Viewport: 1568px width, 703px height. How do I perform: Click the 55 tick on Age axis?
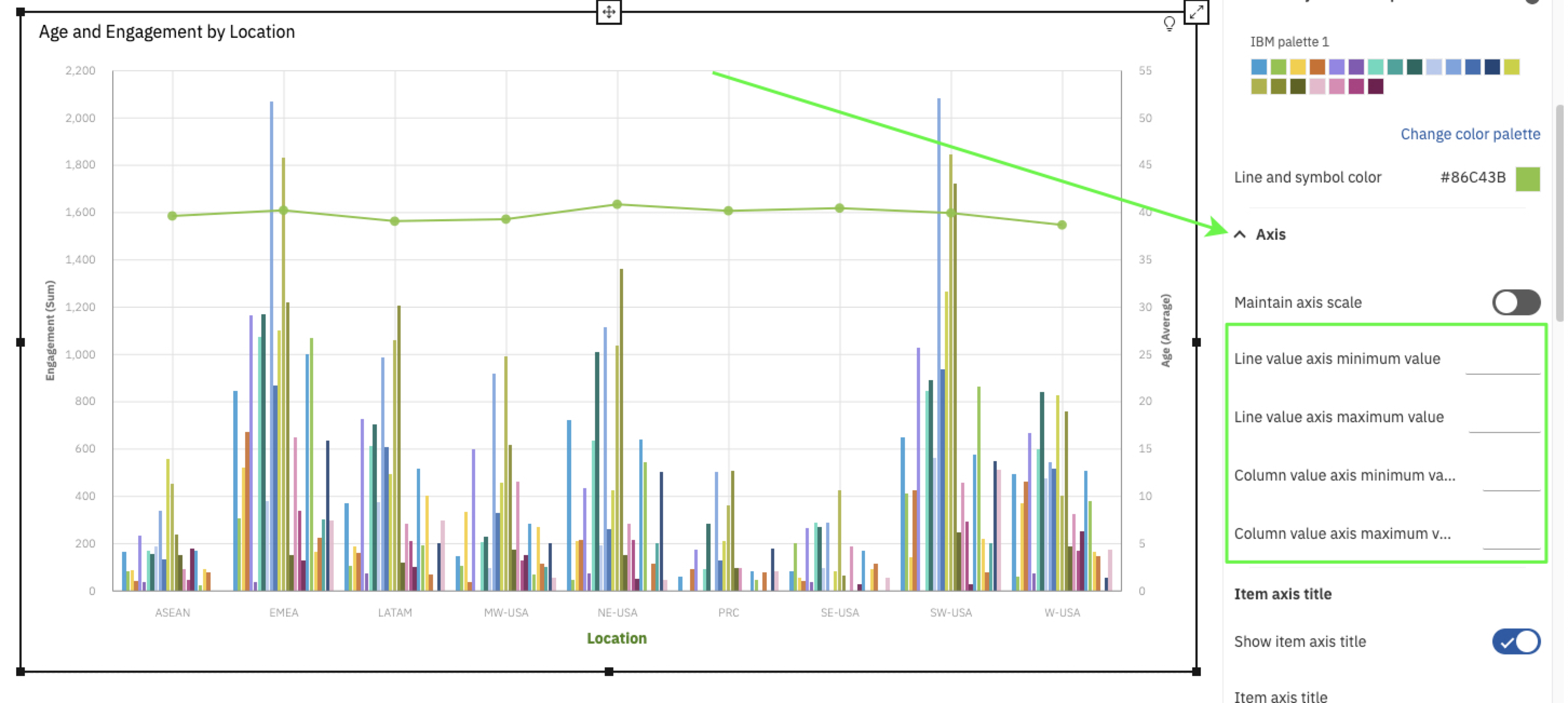1145,71
